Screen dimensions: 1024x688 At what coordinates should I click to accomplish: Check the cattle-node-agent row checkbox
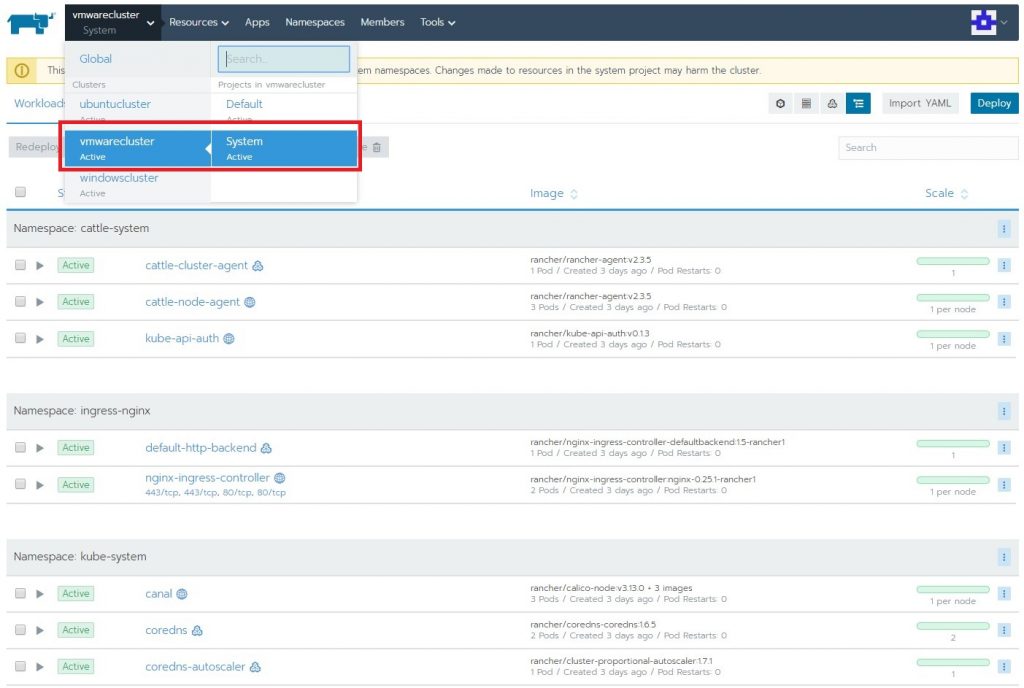[x=20, y=302]
